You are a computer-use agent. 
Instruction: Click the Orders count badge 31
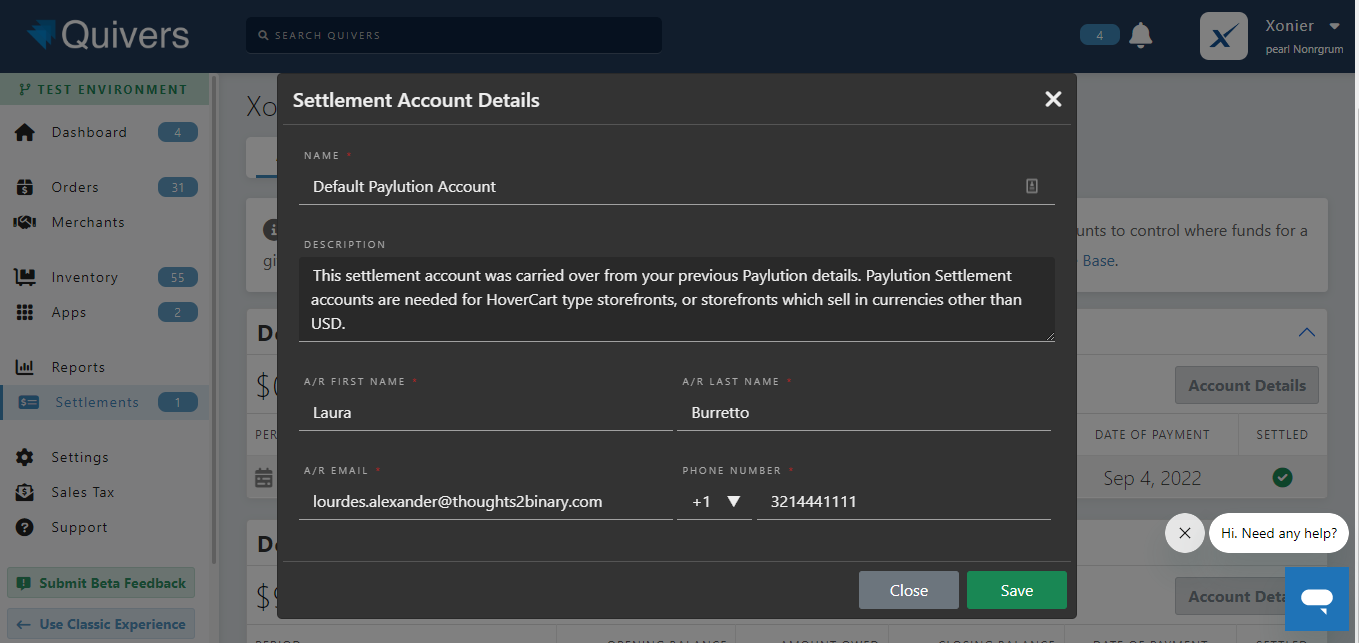click(x=178, y=187)
